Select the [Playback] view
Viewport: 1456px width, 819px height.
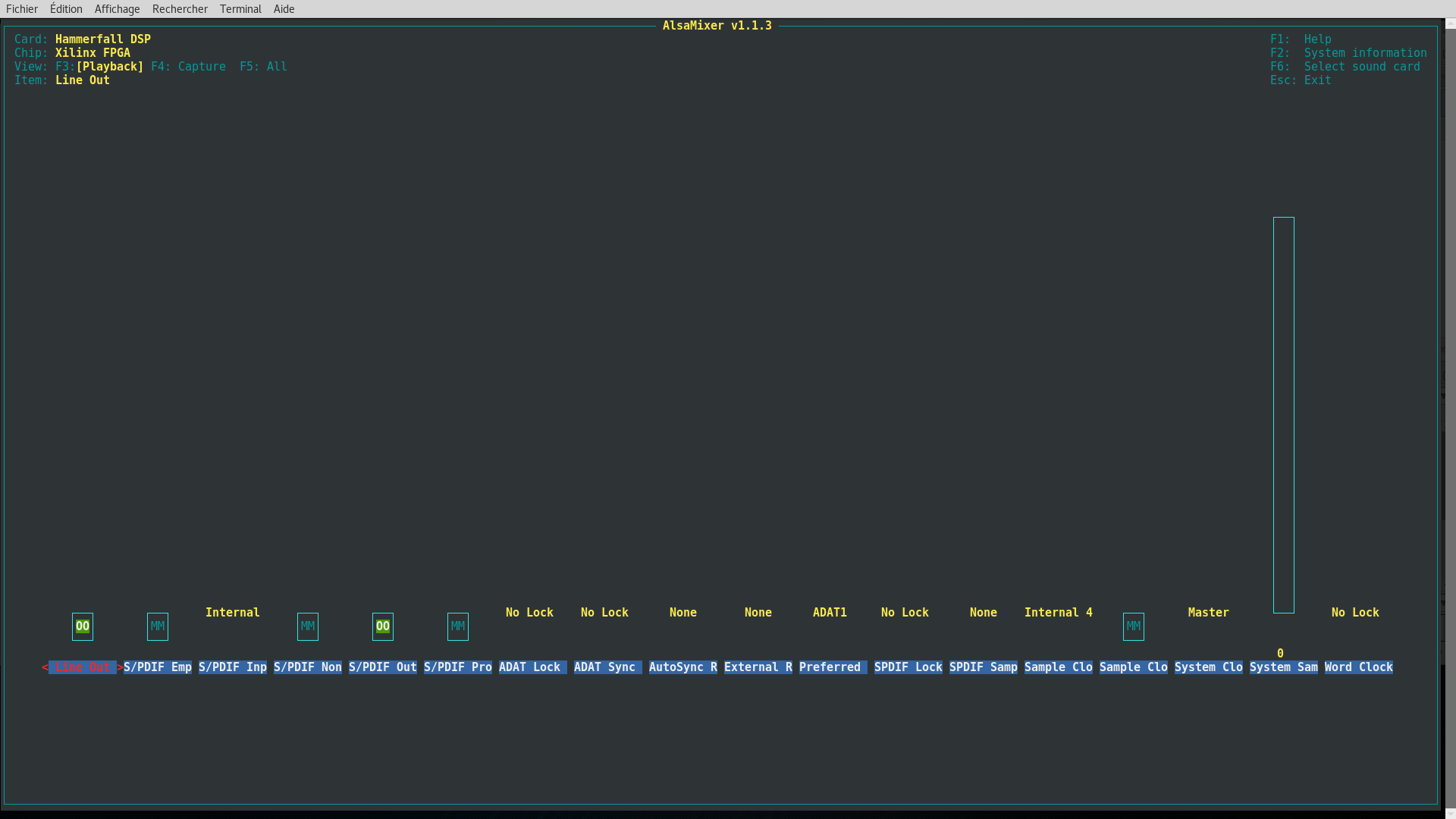pos(110,67)
